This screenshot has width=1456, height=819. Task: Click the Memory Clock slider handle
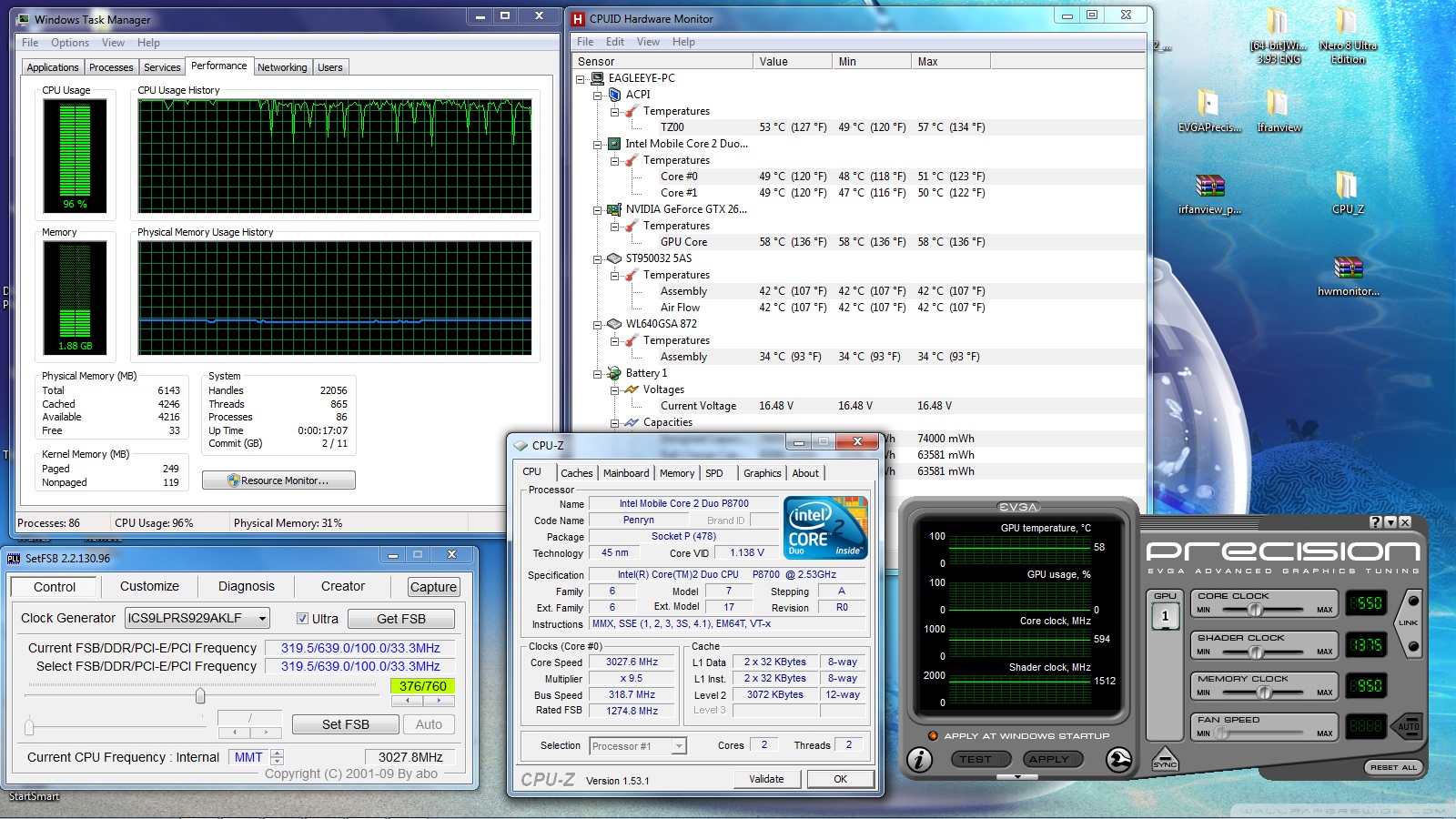[x=1264, y=693]
